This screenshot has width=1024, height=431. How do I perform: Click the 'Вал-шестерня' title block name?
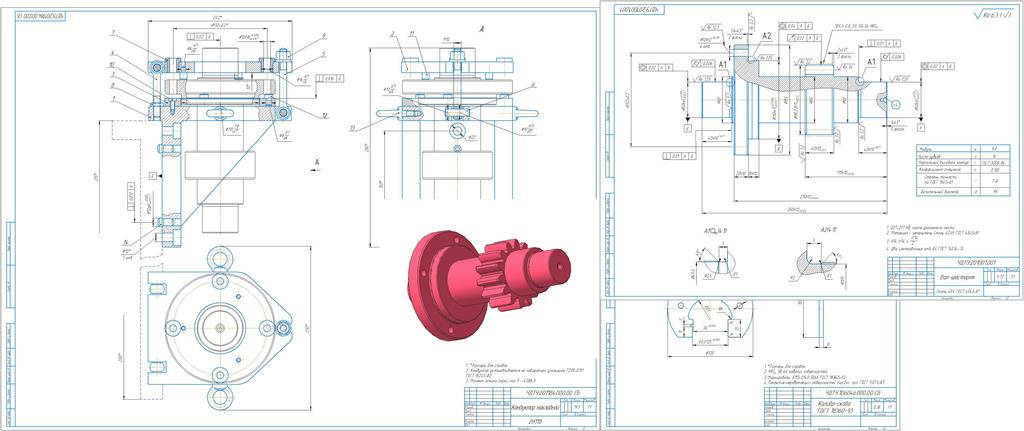coord(955,276)
